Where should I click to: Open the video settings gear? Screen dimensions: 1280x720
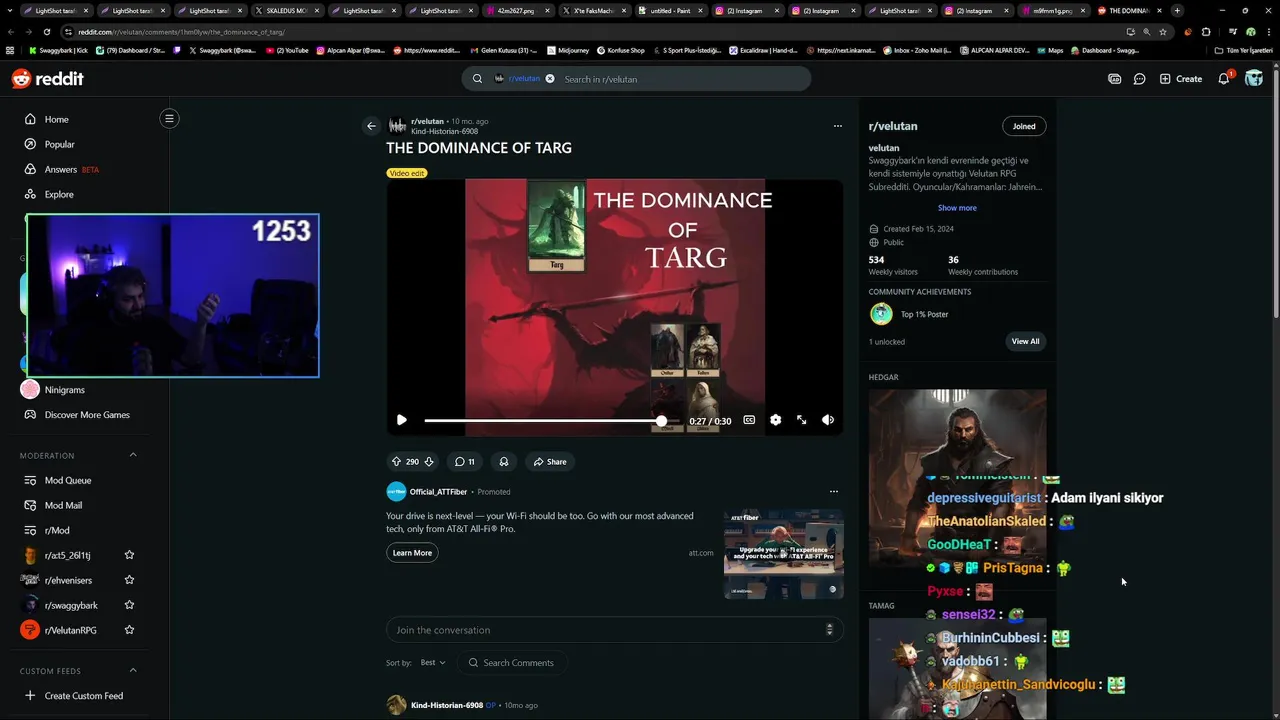775,420
